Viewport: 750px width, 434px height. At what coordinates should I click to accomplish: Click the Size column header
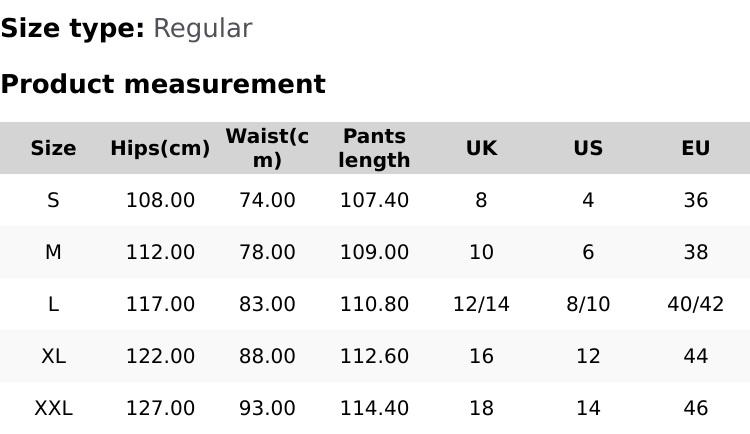coord(53,148)
